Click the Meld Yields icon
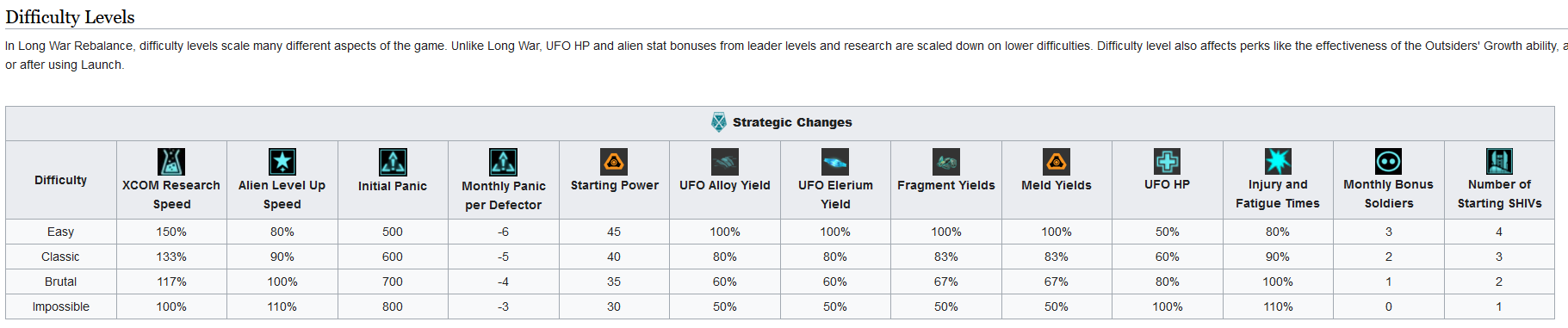Image resolution: width=1568 pixels, height=328 pixels. pos(1057,161)
